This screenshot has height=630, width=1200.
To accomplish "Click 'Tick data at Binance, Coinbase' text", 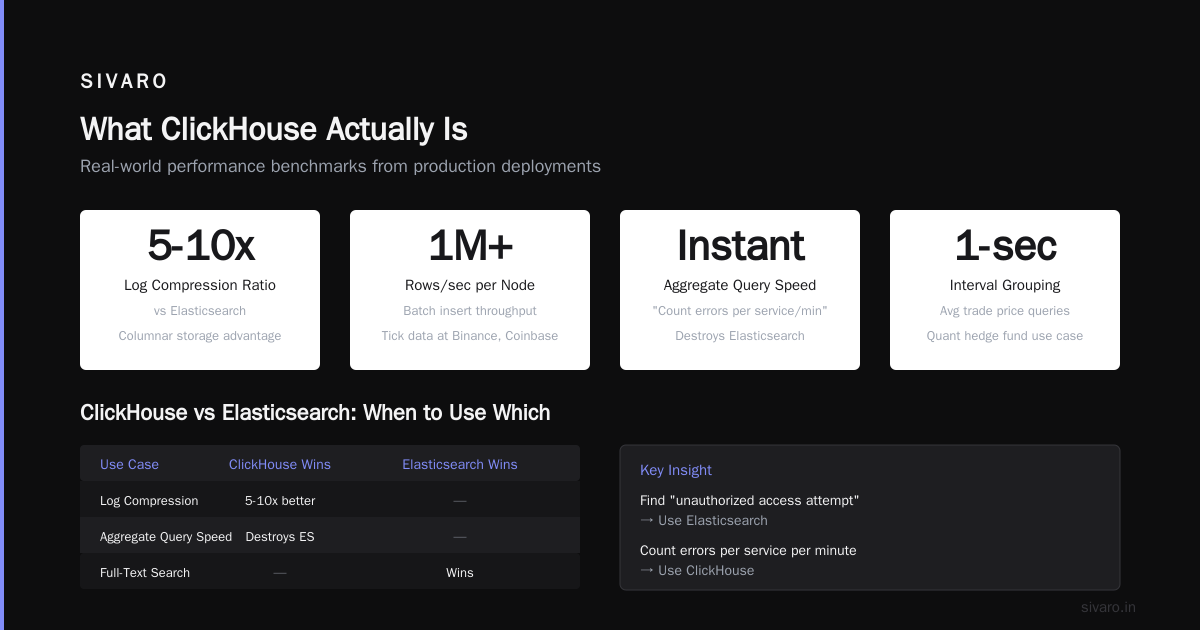I will [470, 336].
